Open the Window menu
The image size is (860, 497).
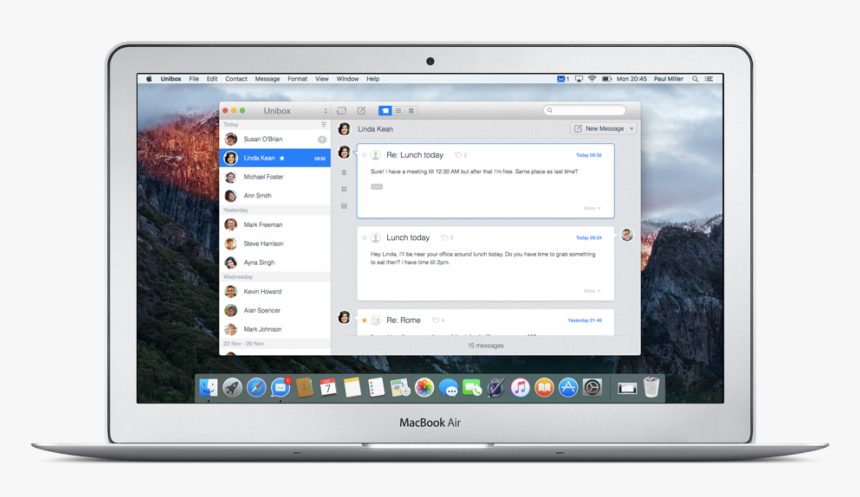[348, 79]
